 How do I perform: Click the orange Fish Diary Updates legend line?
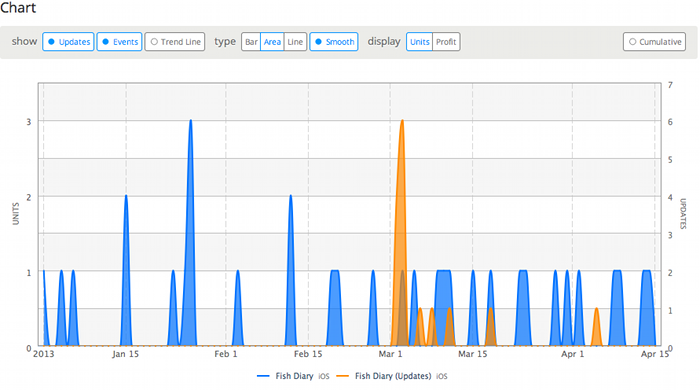pyautogui.click(x=342, y=376)
